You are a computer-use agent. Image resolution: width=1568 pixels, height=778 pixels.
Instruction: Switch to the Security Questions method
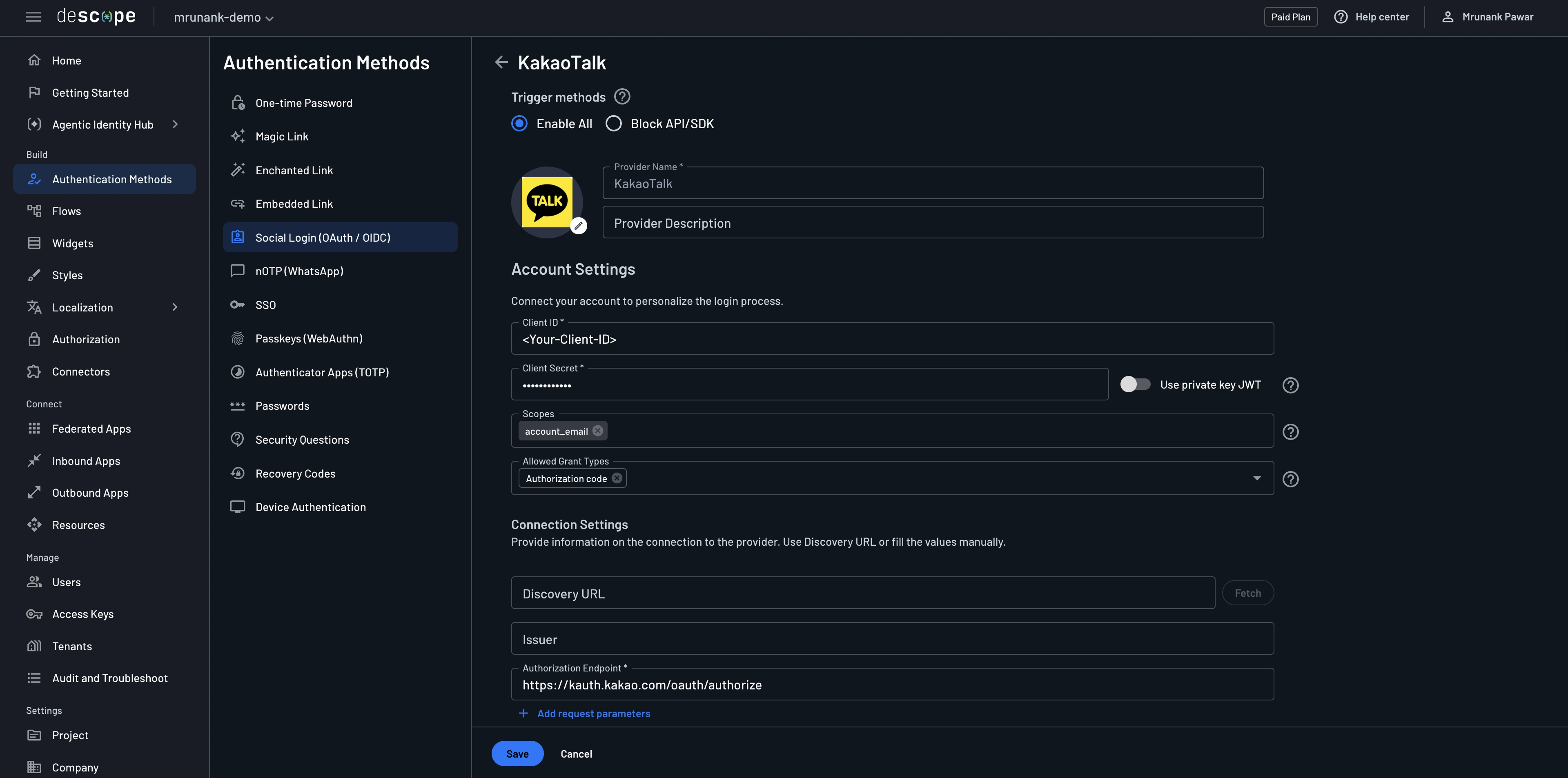click(x=302, y=439)
